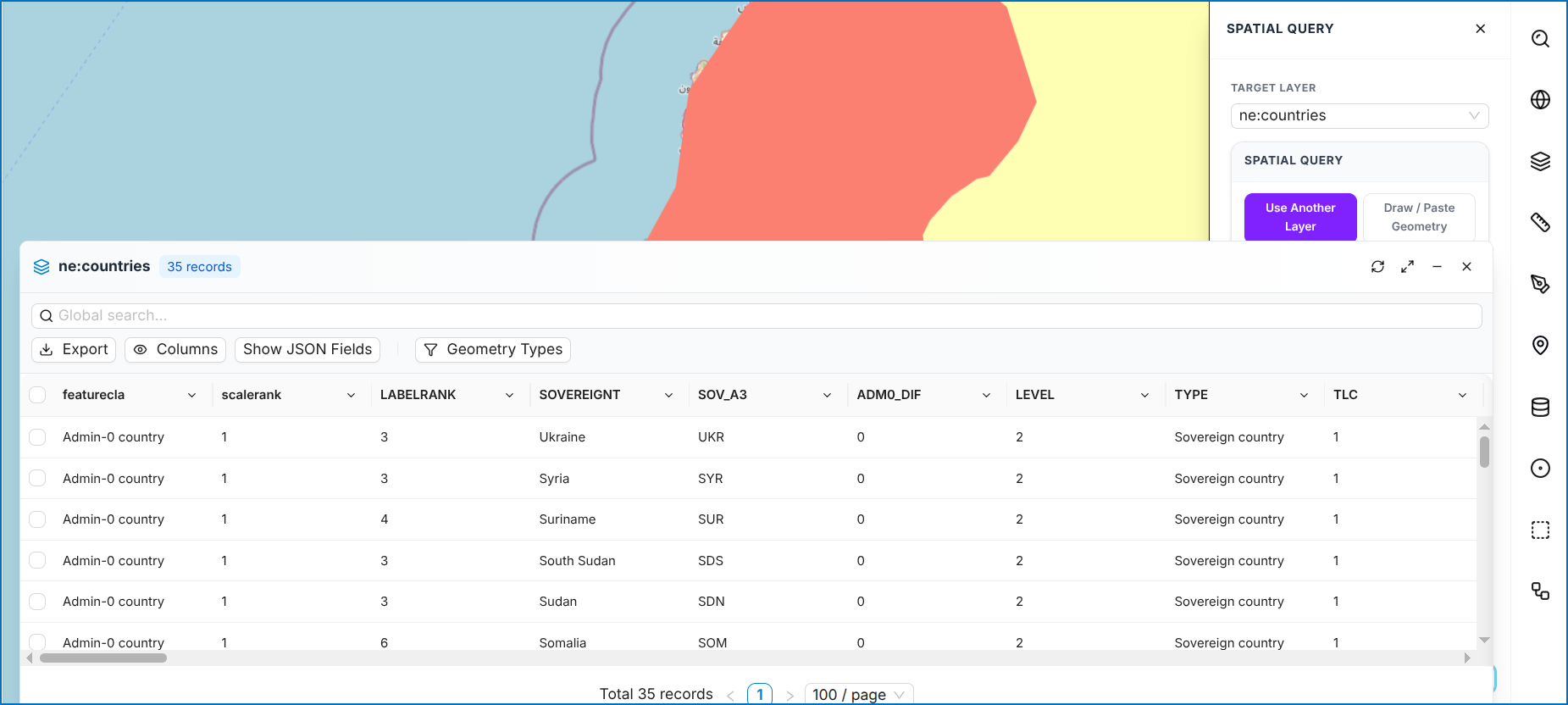The height and width of the screenshot is (705, 1568).
Task: Click the circle-dot icon in sidebar
Action: tap(1540, 469)
